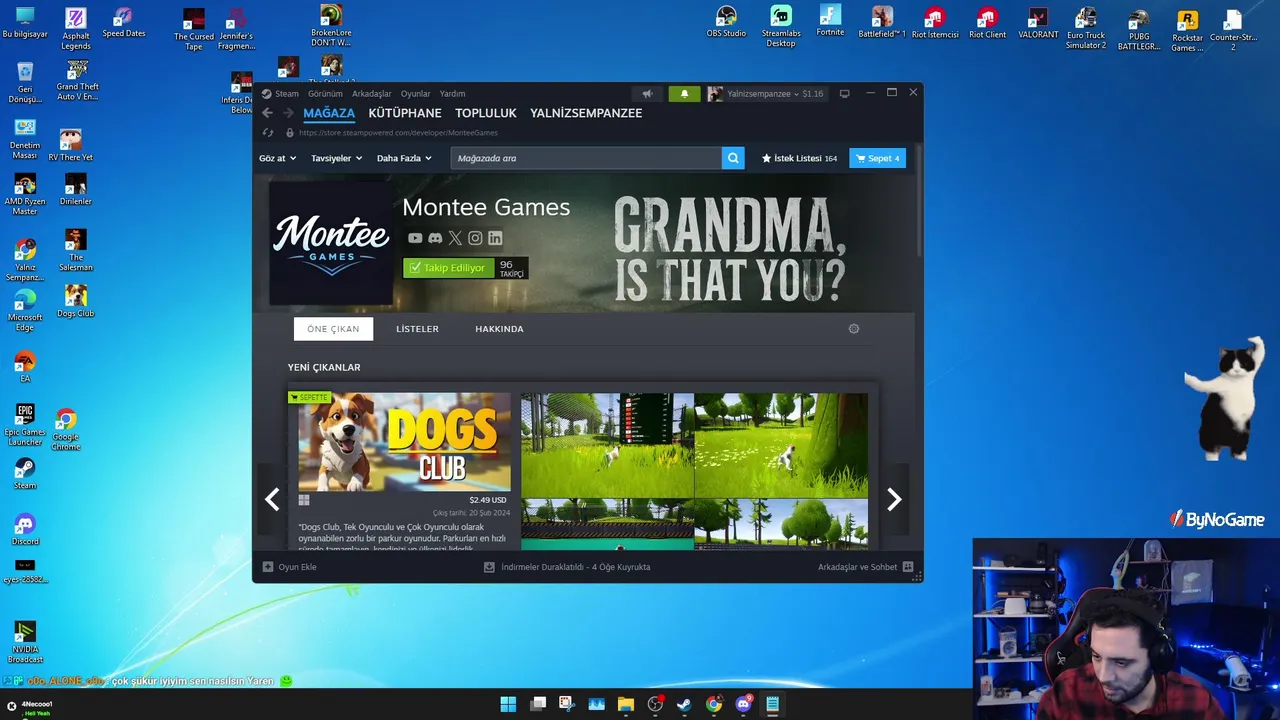Open İstek Listesi wishlist
Viewport: 1280px width, 720px height.
pos(799,158)
